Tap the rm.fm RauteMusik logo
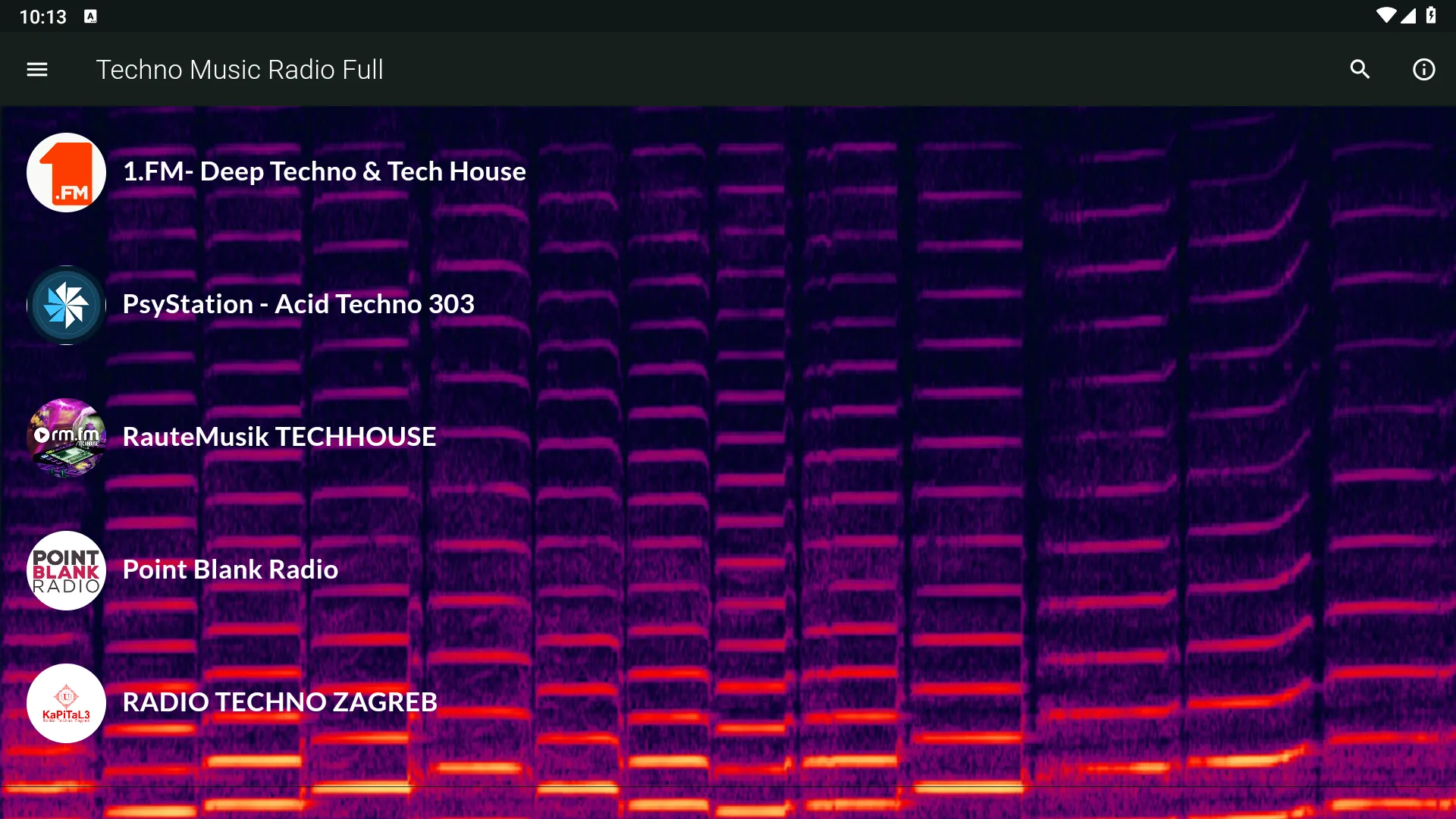Viewport: 1456px width, 819px height. pos(67,438)
